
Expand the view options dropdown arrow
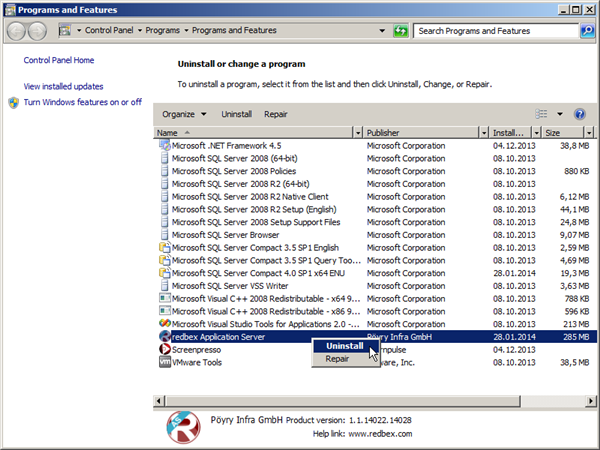pyautogui.click(x=560, y=114)
